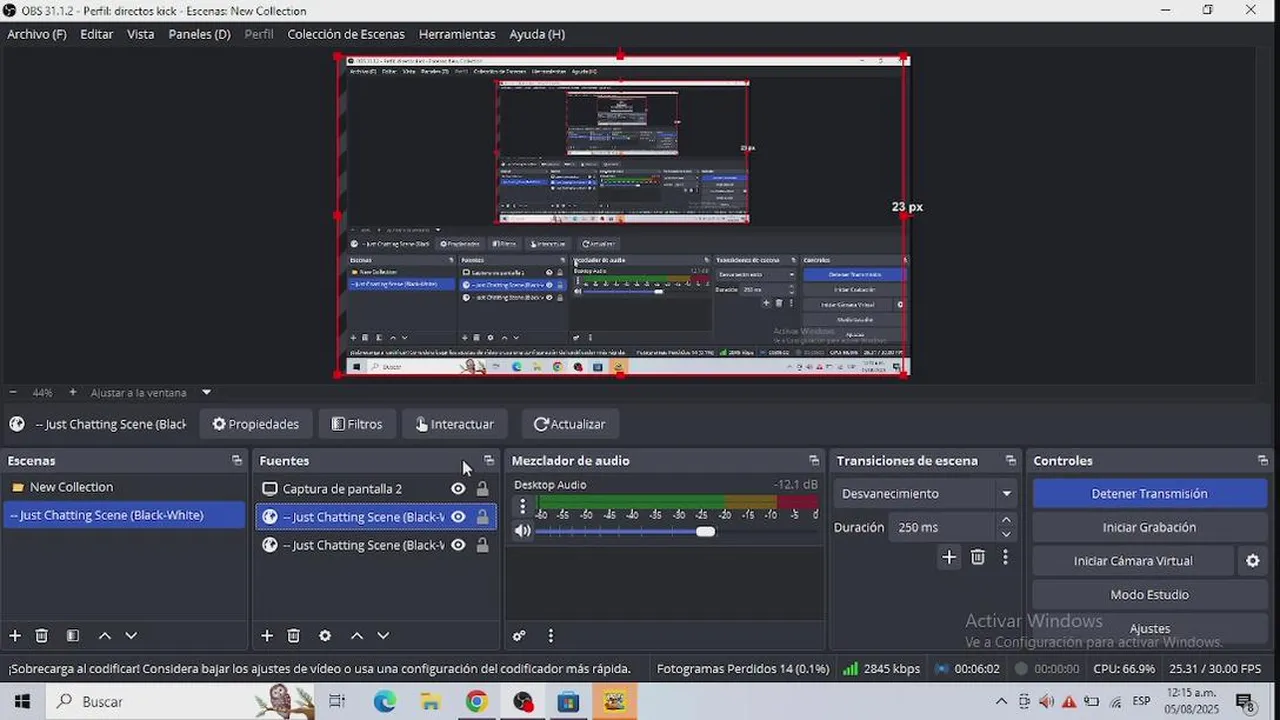1280x720 pixels.
Task: Open the Herramientas menu
Action: (x=457, y=34)
